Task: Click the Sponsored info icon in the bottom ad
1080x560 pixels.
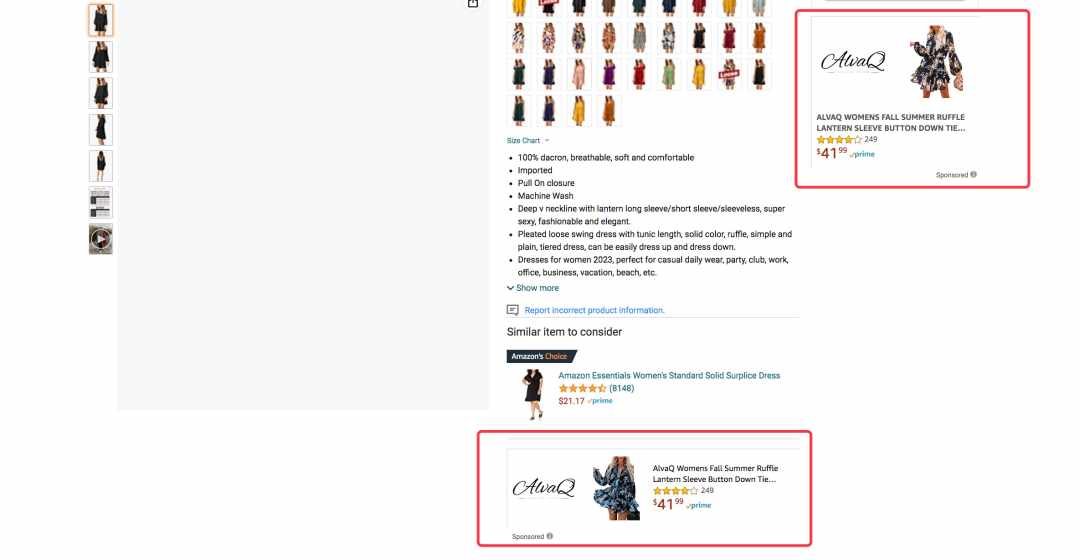Action: 550,536
